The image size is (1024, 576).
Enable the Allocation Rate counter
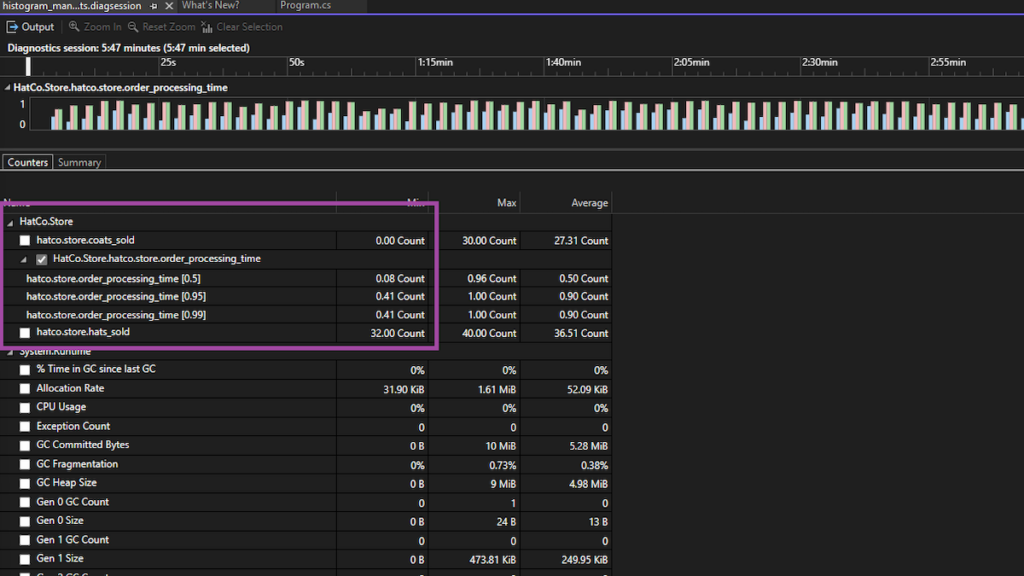[23, 388]
